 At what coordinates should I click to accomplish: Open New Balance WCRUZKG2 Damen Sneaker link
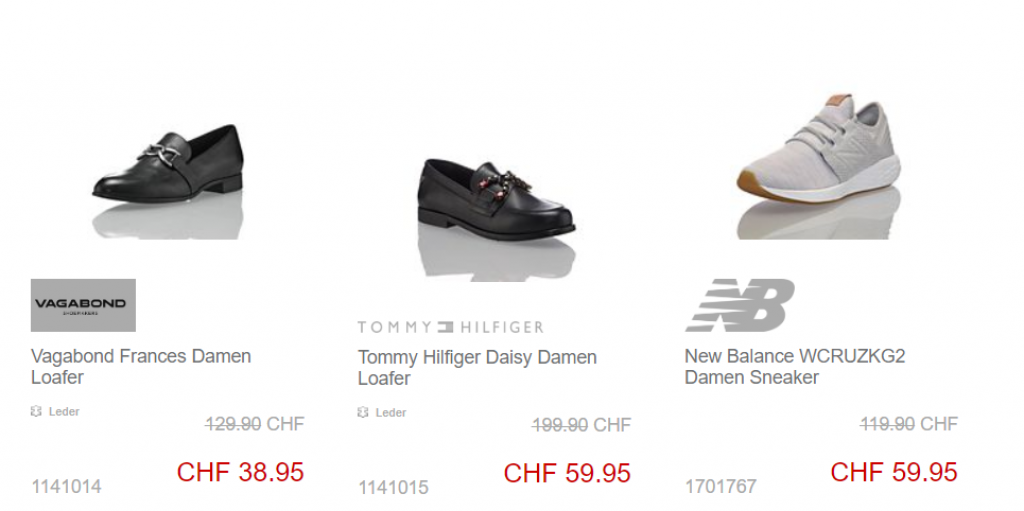(795, 367)
